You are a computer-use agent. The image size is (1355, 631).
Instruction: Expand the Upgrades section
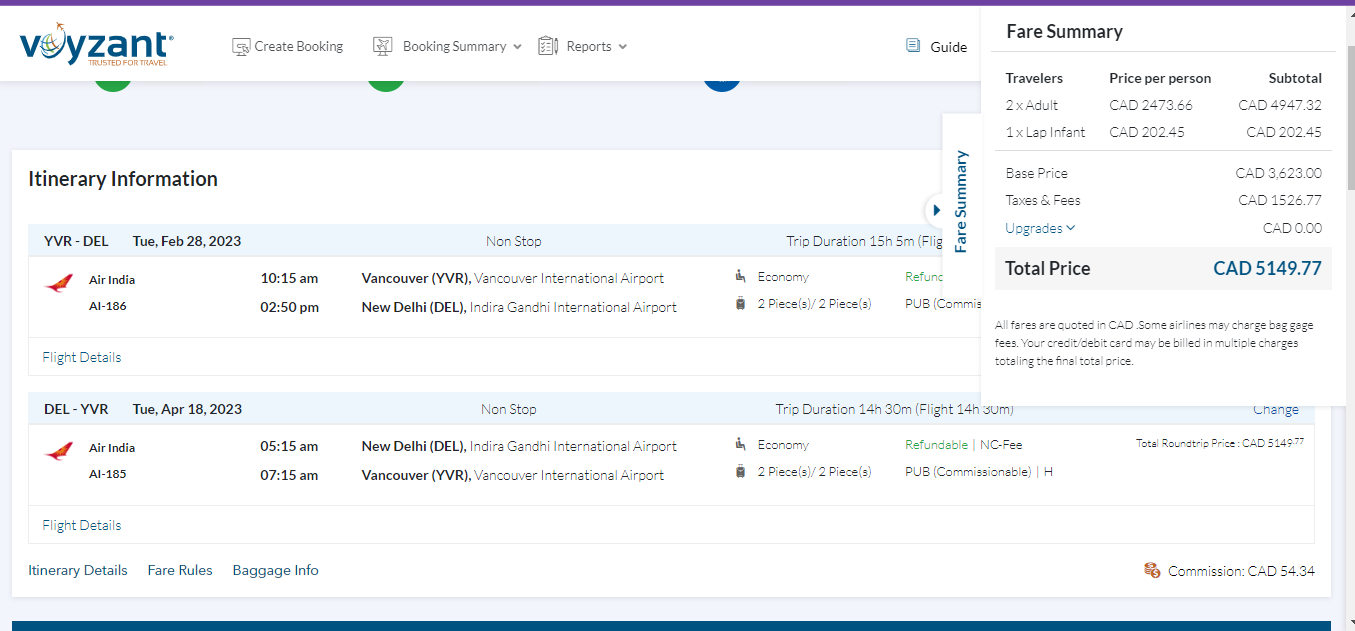(1040, 228)
